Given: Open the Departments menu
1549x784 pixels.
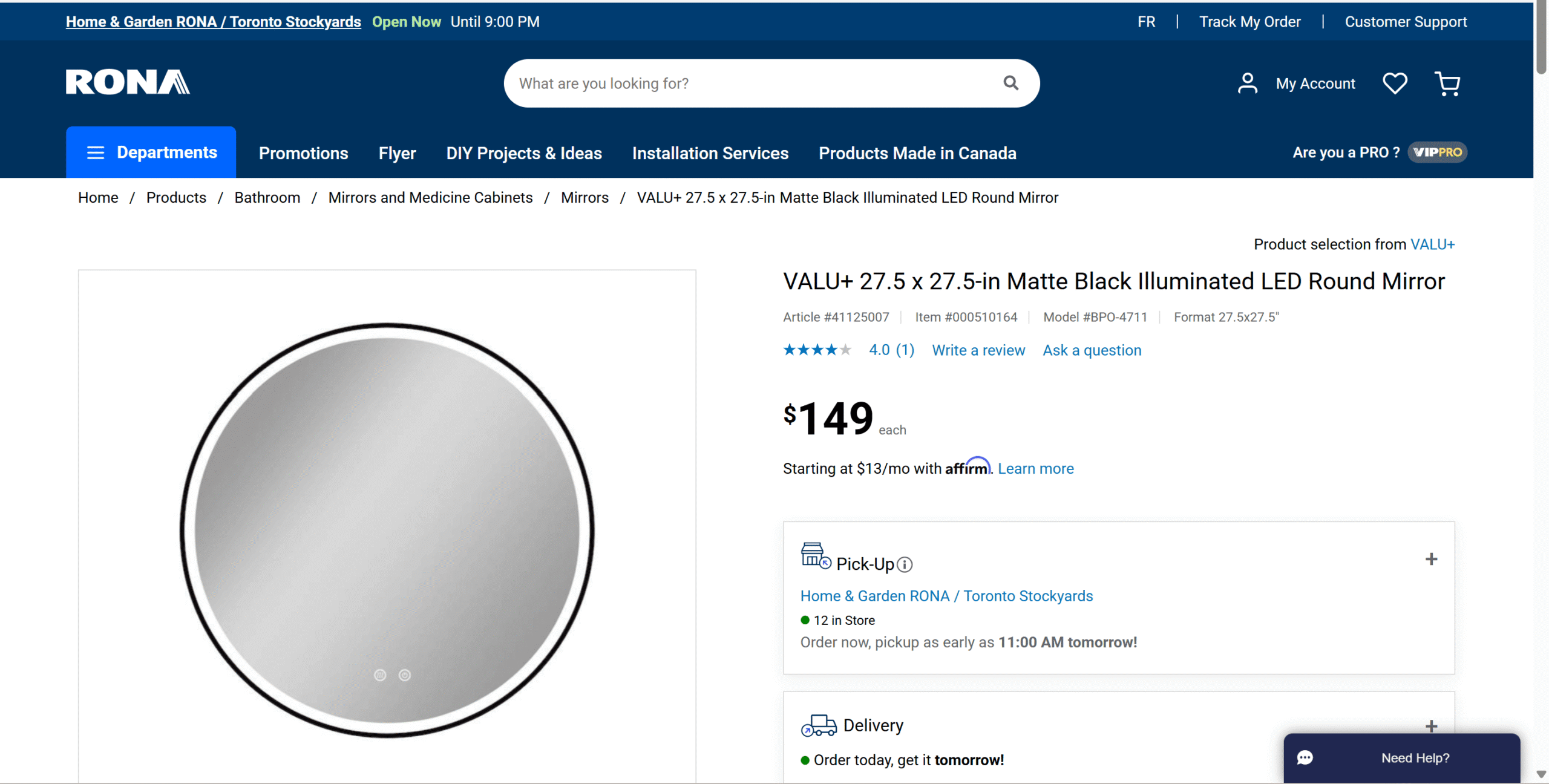Looking at the screenshot, I should point(166,152).
